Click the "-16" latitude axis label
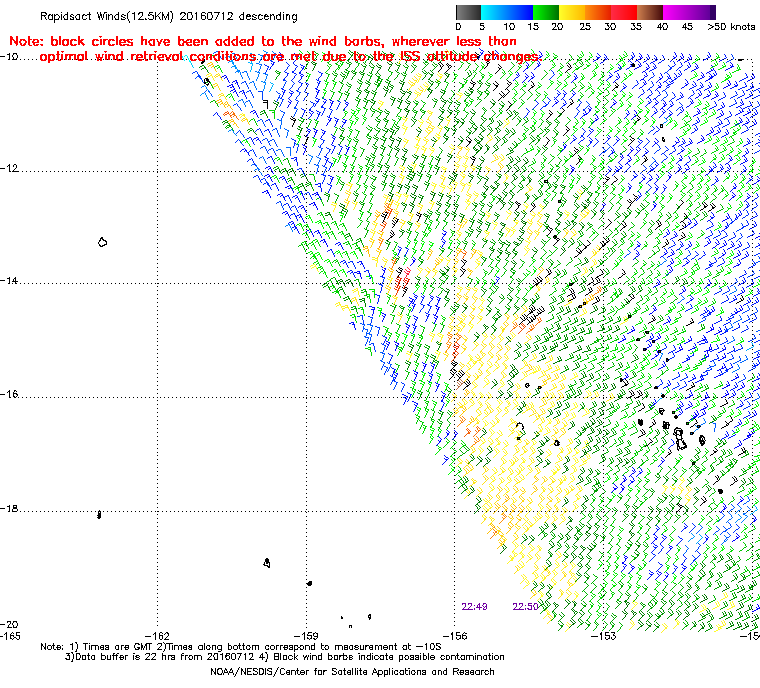The image size is (760, 688). pos(9,394)
